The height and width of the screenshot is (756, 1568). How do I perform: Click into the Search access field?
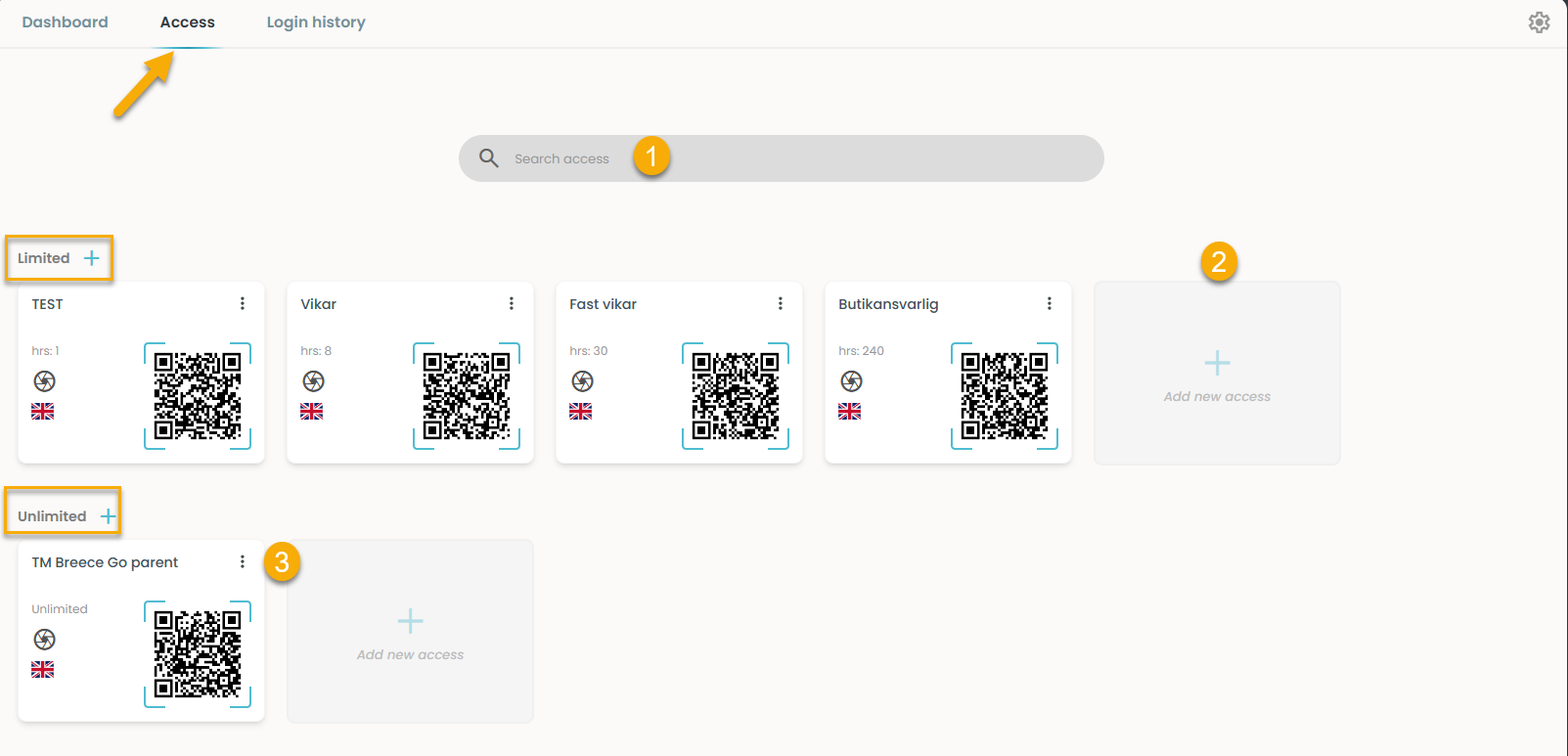(x=782, y=158)
